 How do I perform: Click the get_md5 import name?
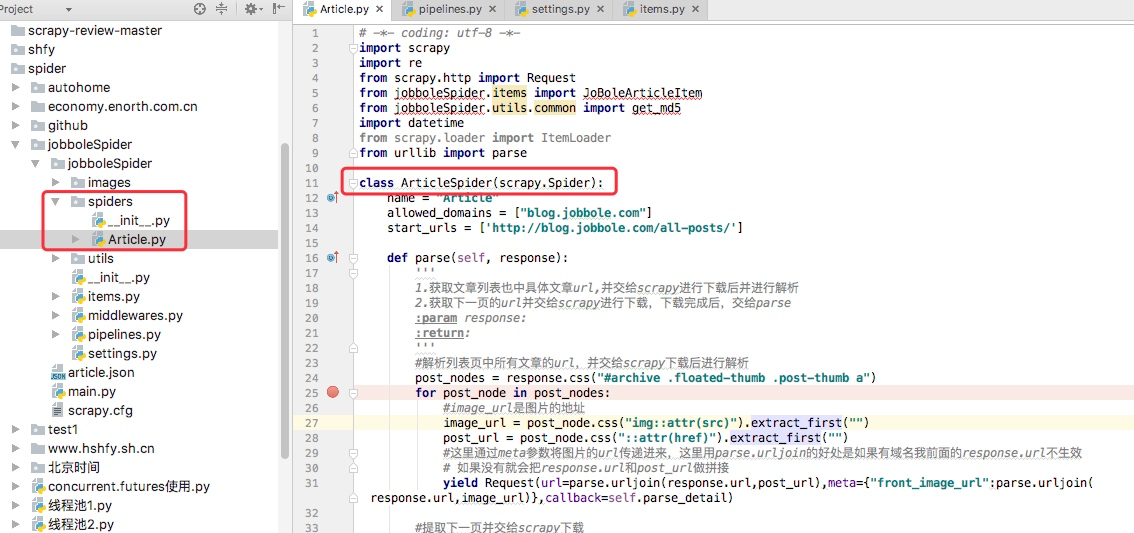tap(657, 108)
